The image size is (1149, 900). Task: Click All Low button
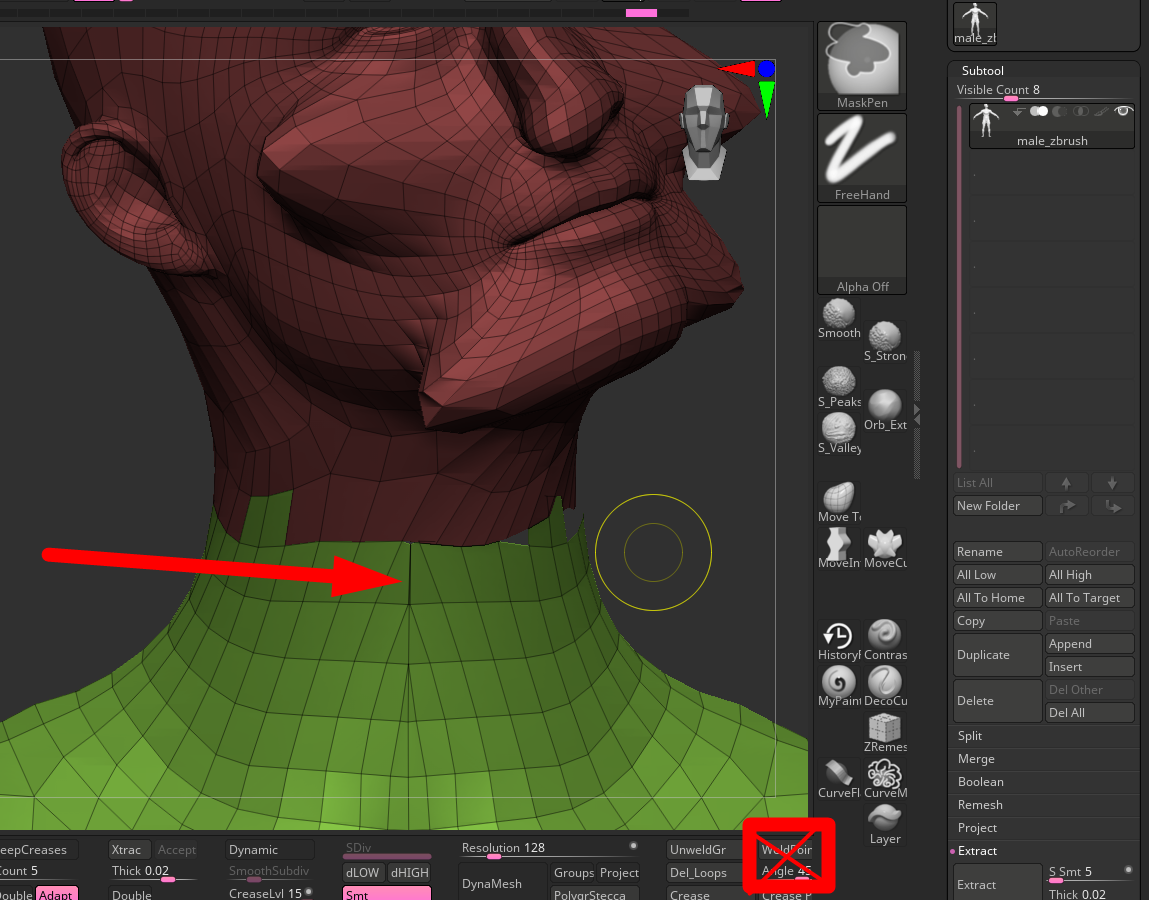tap(997, 575)
